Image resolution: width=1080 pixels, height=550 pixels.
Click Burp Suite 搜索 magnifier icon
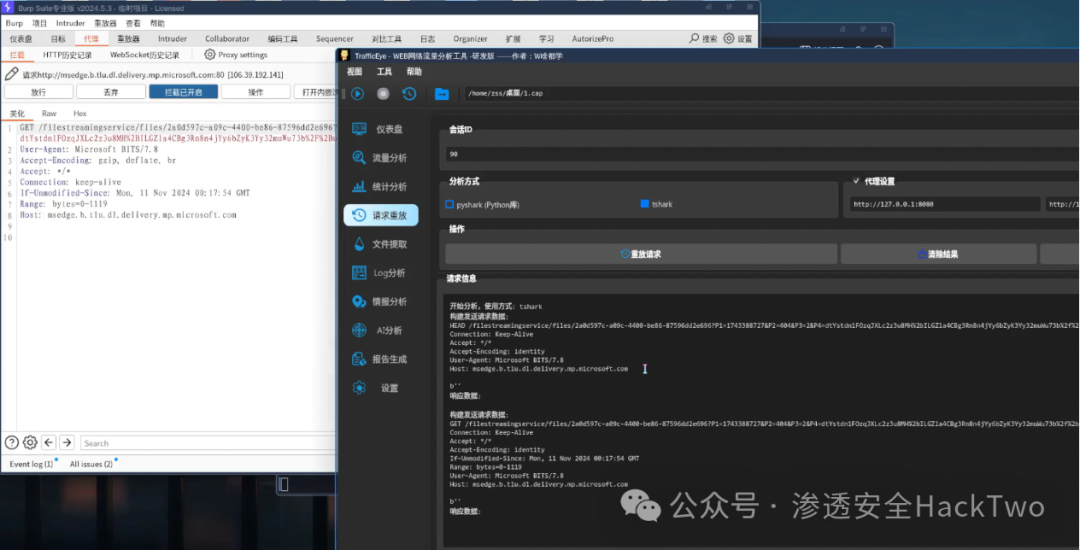click(694, 39)
